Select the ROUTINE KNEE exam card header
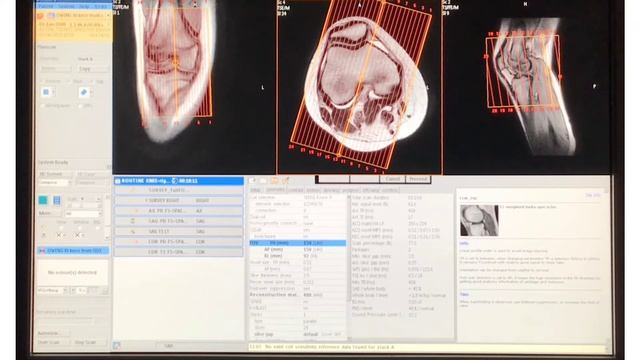 (x=178, y=181)
